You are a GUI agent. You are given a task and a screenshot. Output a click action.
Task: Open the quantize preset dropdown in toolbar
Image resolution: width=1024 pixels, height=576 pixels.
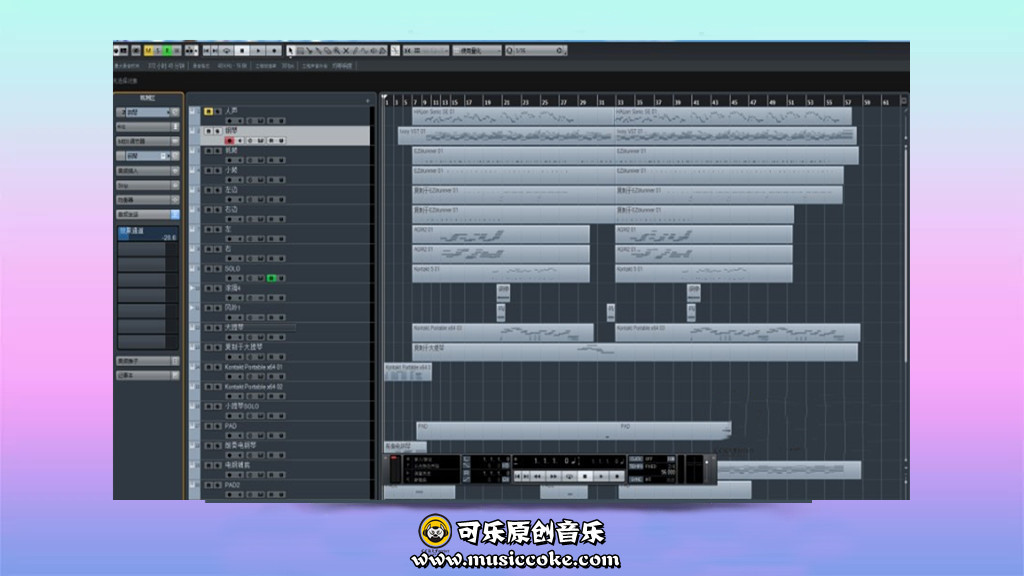click(477, 51)
